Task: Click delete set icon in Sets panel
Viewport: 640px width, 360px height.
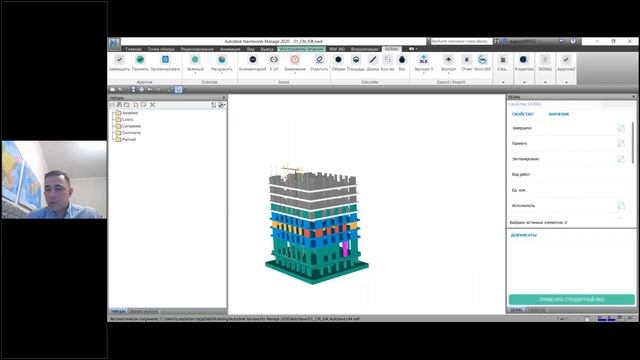Action: 152,105
